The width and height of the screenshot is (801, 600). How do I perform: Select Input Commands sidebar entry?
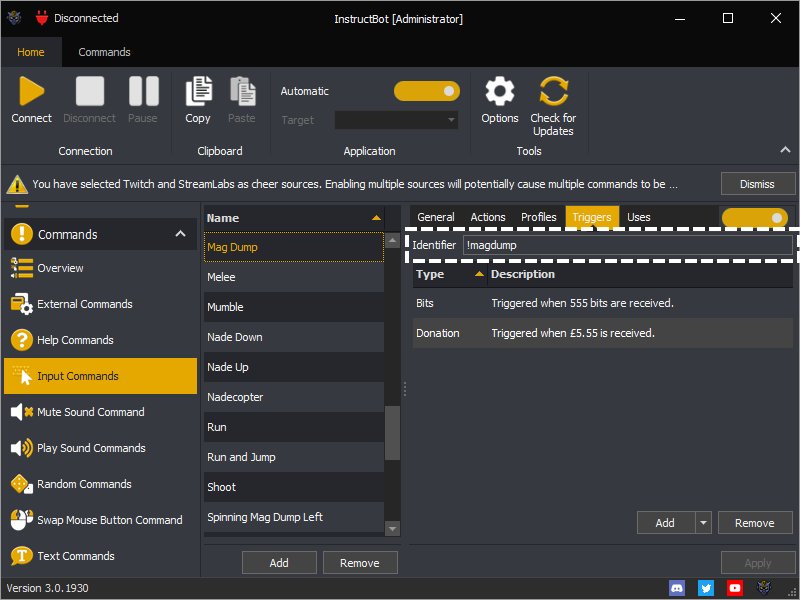click(100, 376)
